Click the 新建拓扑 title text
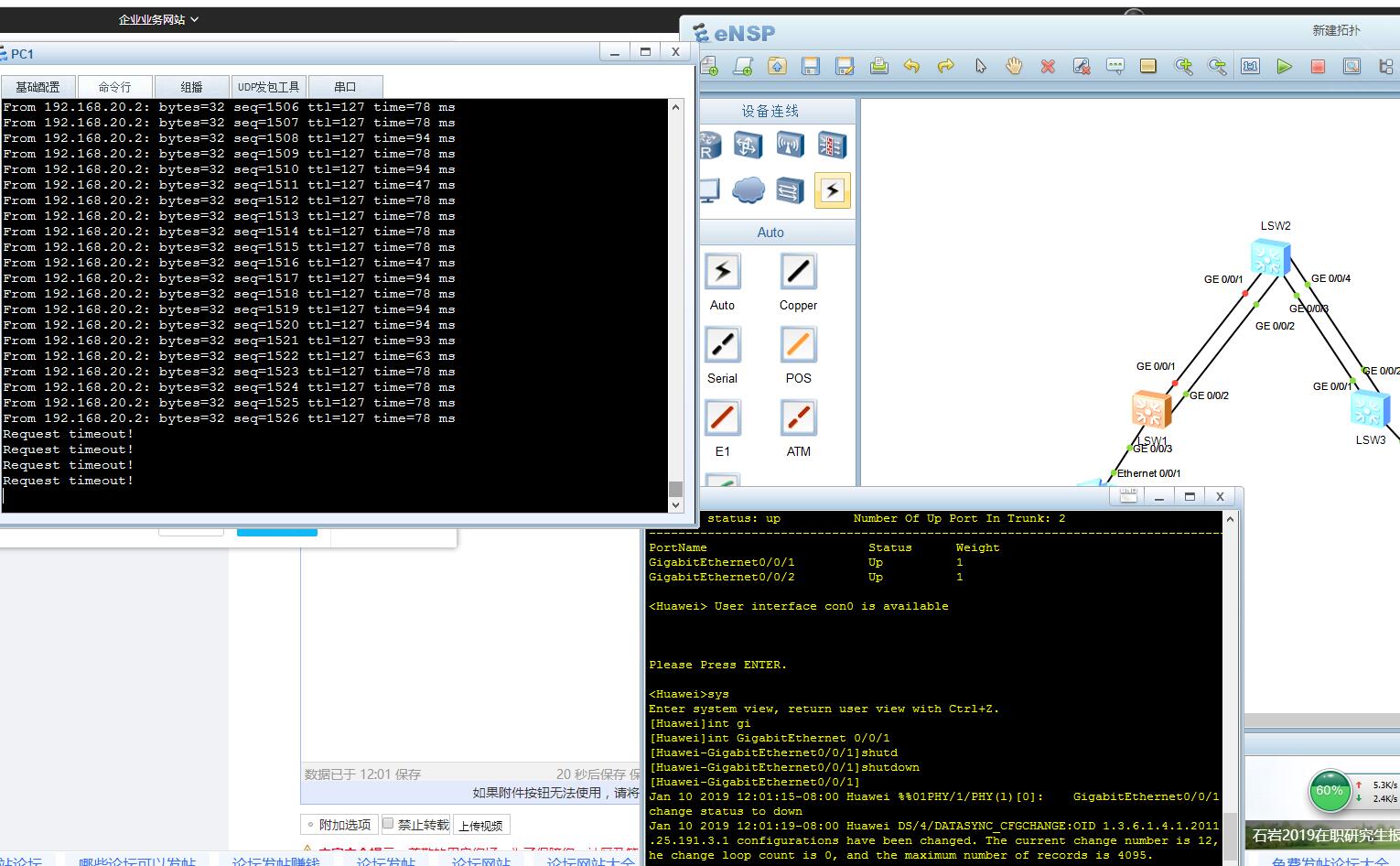Viewport: 1400px width, 866px height. (1336, 30)
